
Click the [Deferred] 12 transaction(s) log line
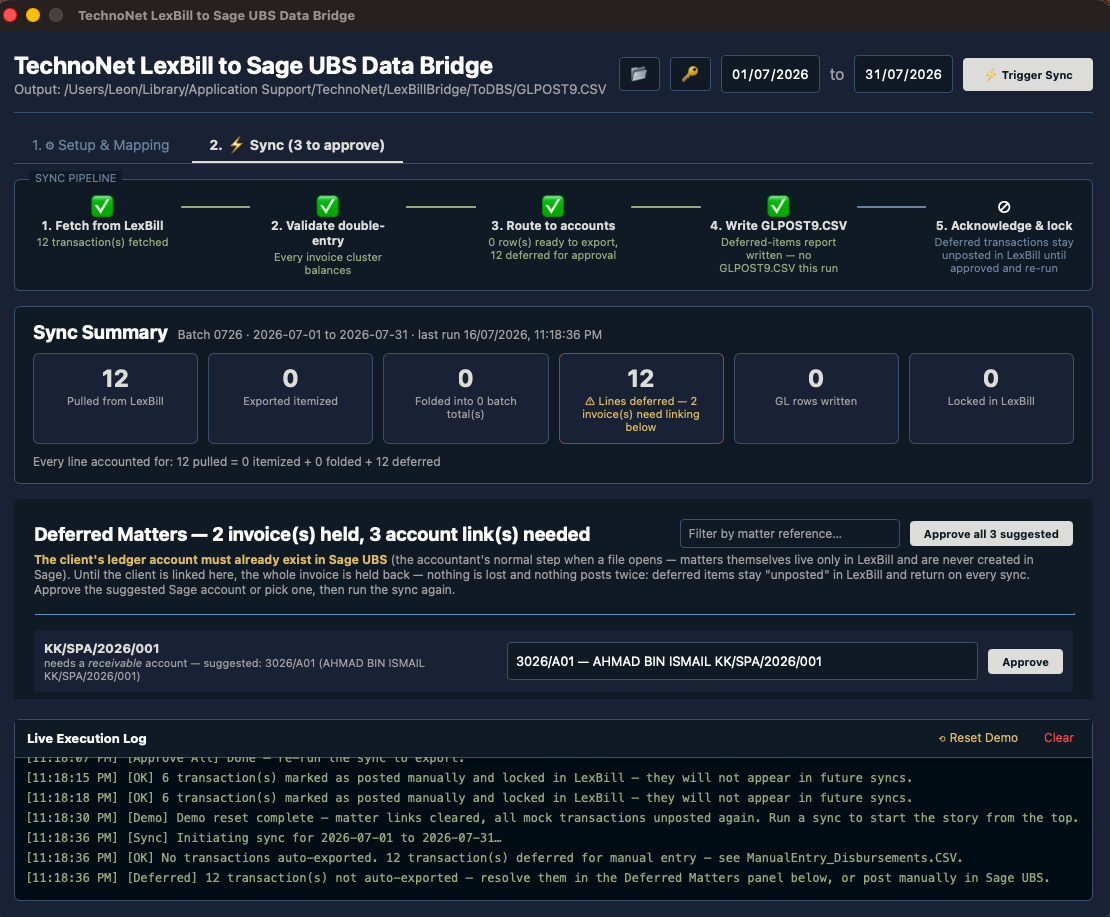pos(538,877)
